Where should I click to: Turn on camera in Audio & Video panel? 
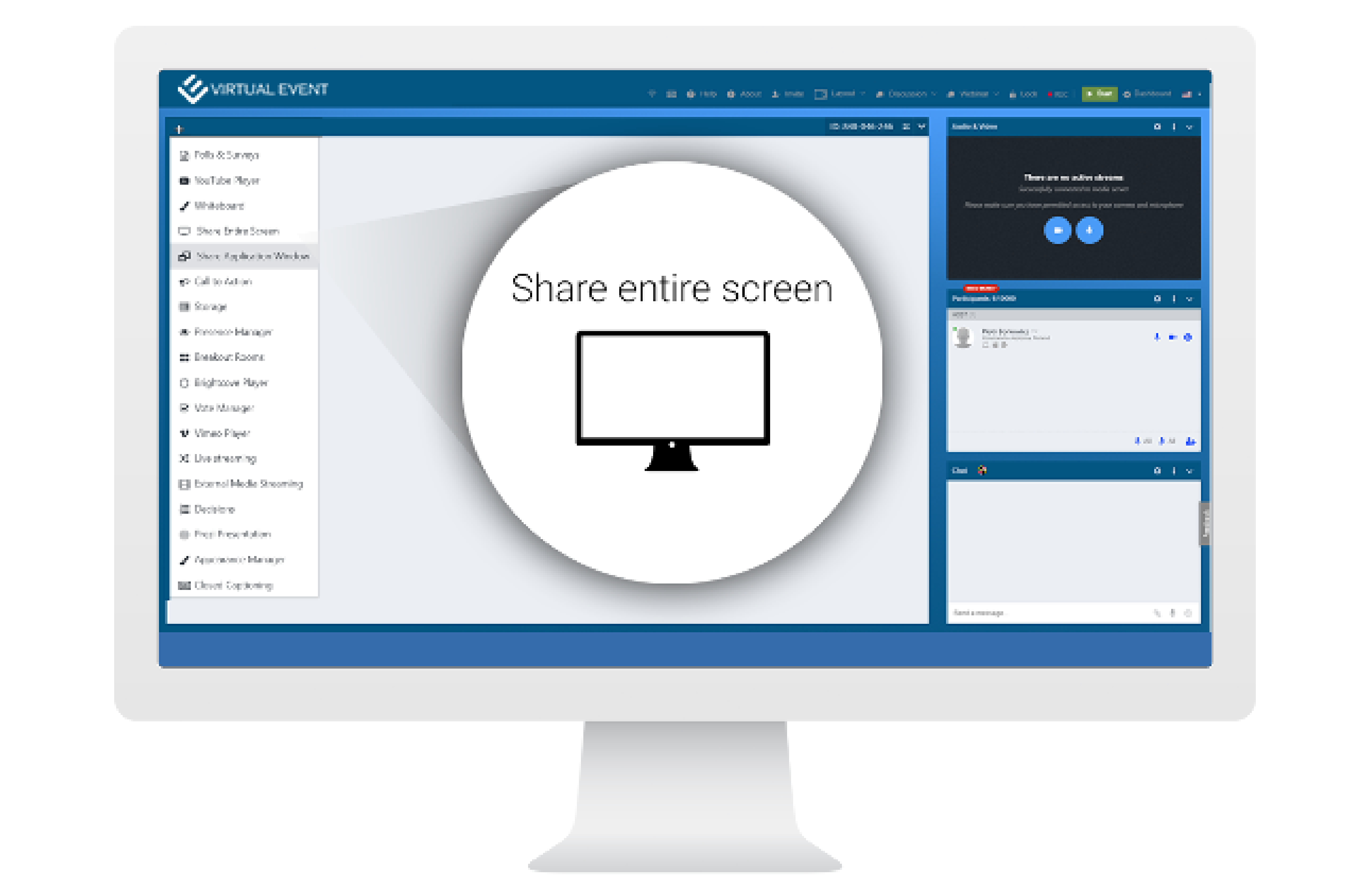(1057, 230)
